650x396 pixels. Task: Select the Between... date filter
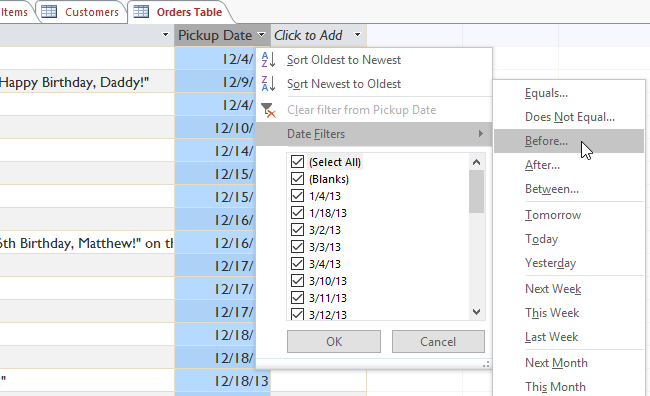569,189
